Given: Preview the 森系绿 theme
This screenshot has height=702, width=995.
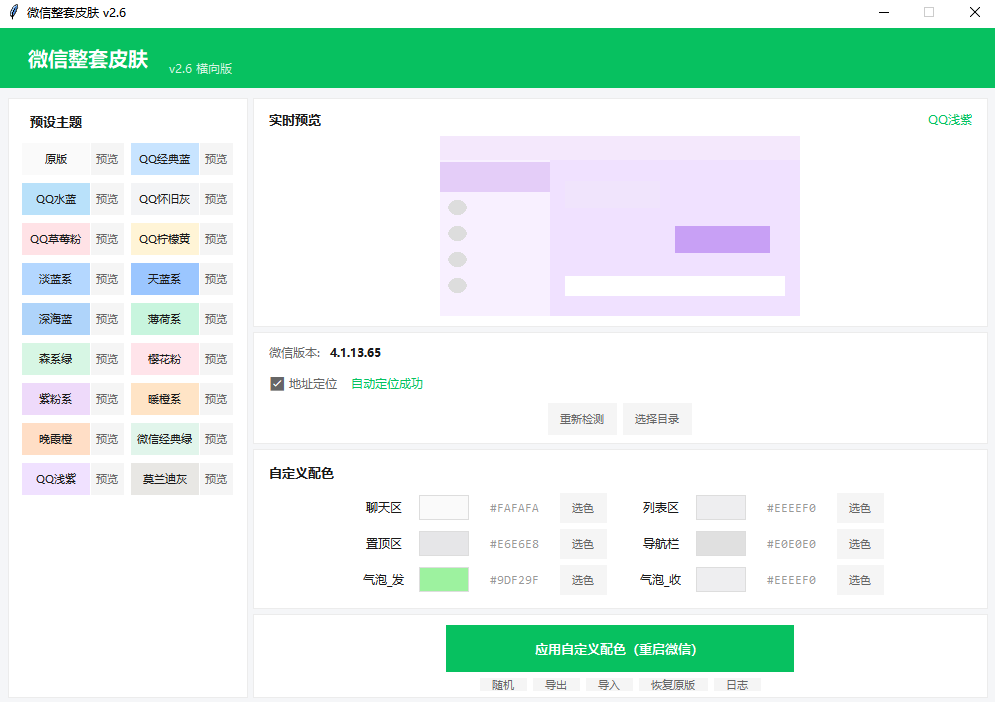Looking at the screenshot, I should pos(107,359).
